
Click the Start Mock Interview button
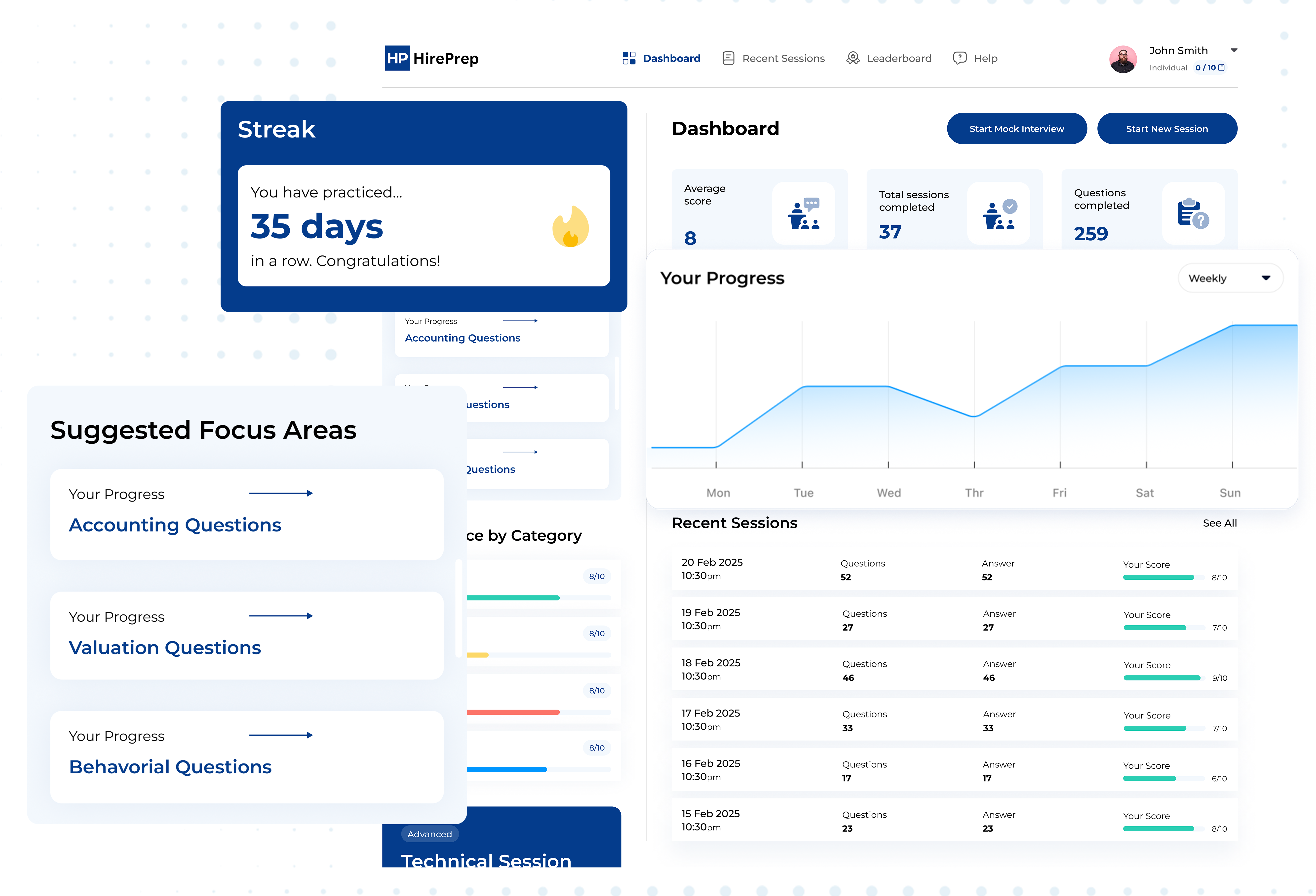click(1016, 129)
